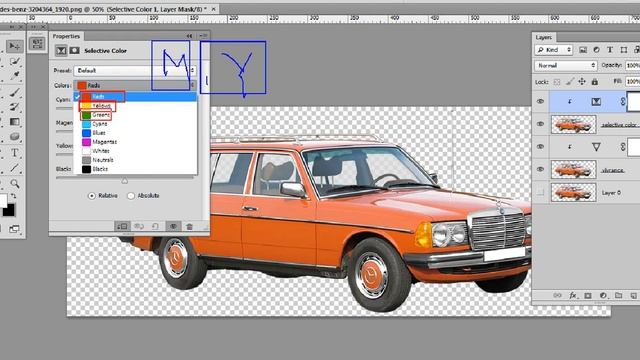Select the Type tool
640x360 pixels.
tap(15, 153)
